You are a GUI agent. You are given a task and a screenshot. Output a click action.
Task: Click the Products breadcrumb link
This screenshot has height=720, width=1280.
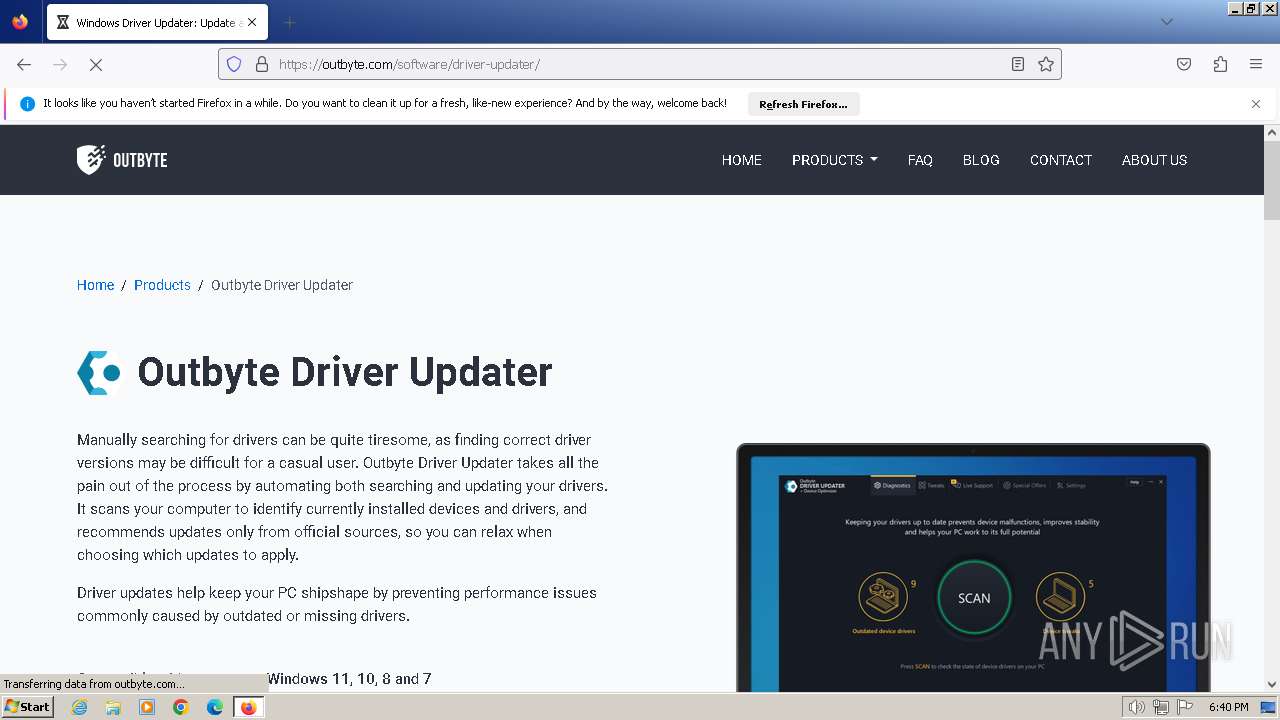[162, 285]
